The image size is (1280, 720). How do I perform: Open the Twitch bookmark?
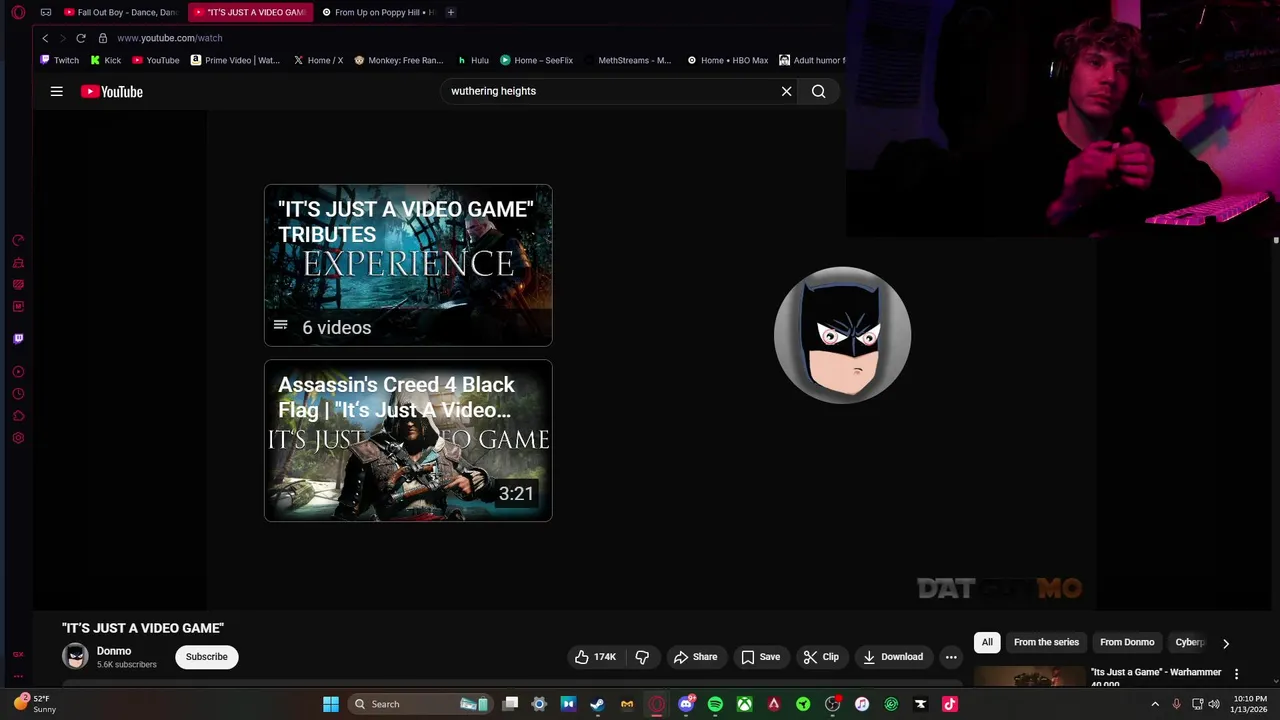tap(59, 60)
